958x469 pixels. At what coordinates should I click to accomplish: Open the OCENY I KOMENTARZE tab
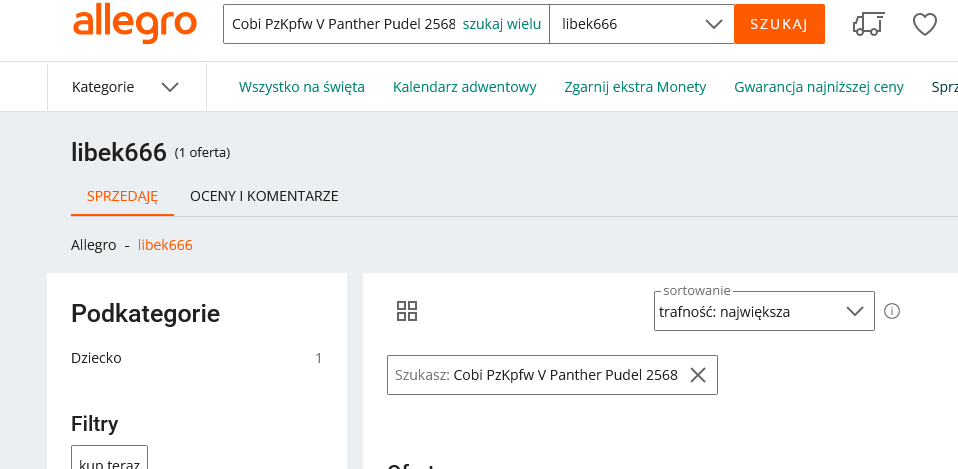click(x=264, y=196)
